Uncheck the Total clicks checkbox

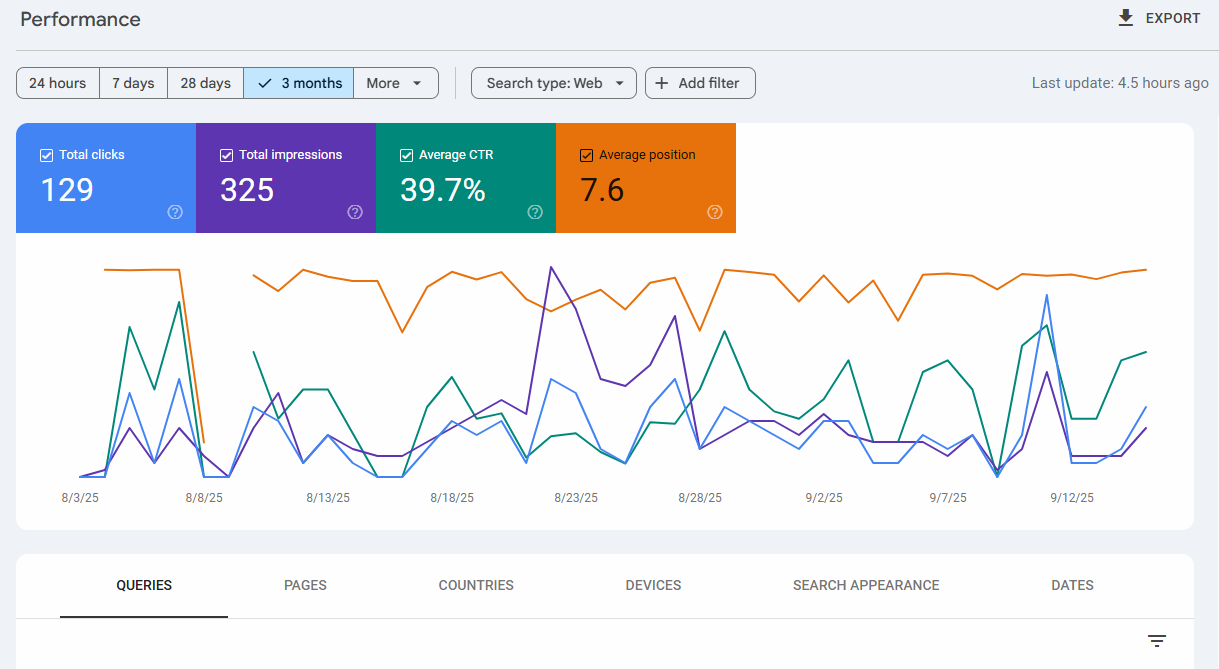point(46,155)
